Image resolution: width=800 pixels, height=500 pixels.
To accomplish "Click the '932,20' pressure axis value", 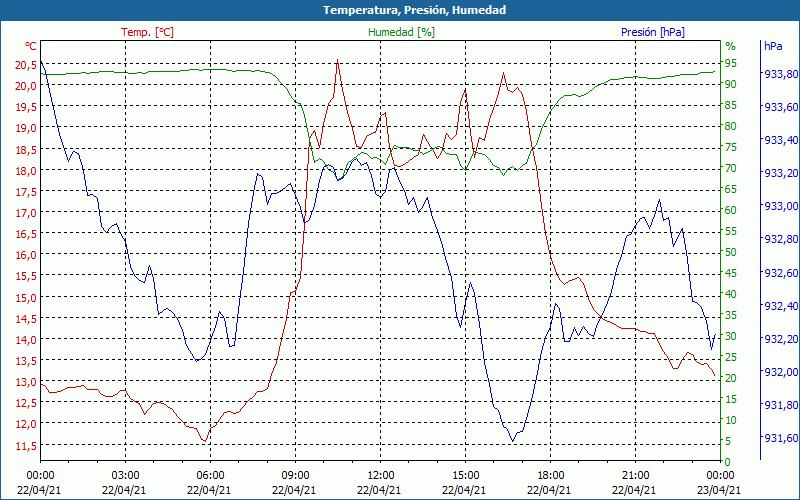I will pyautogui.click(x=781, y=339).
